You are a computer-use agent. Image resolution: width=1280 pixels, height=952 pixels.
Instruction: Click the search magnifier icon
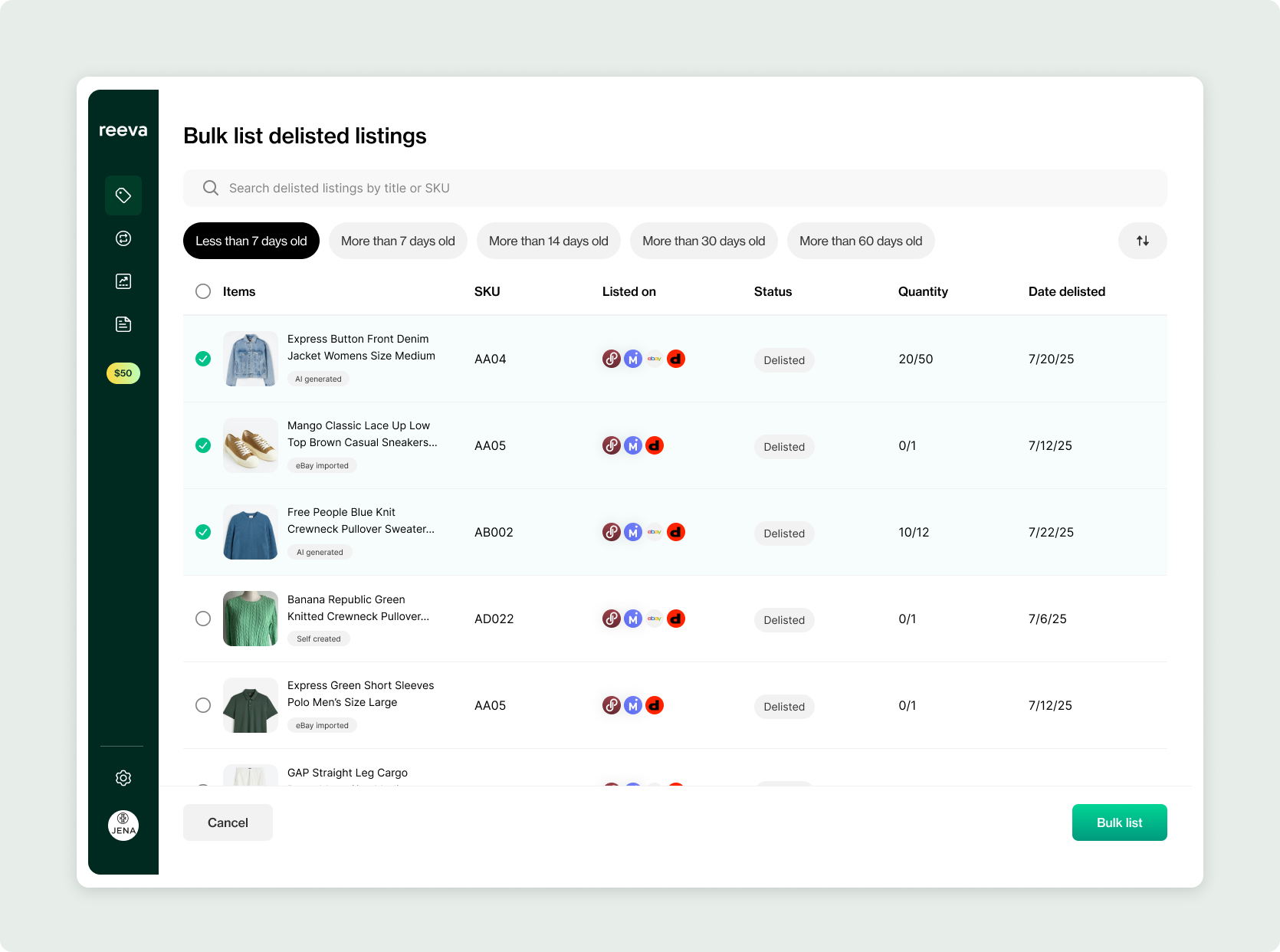click(x=211, y=188)
